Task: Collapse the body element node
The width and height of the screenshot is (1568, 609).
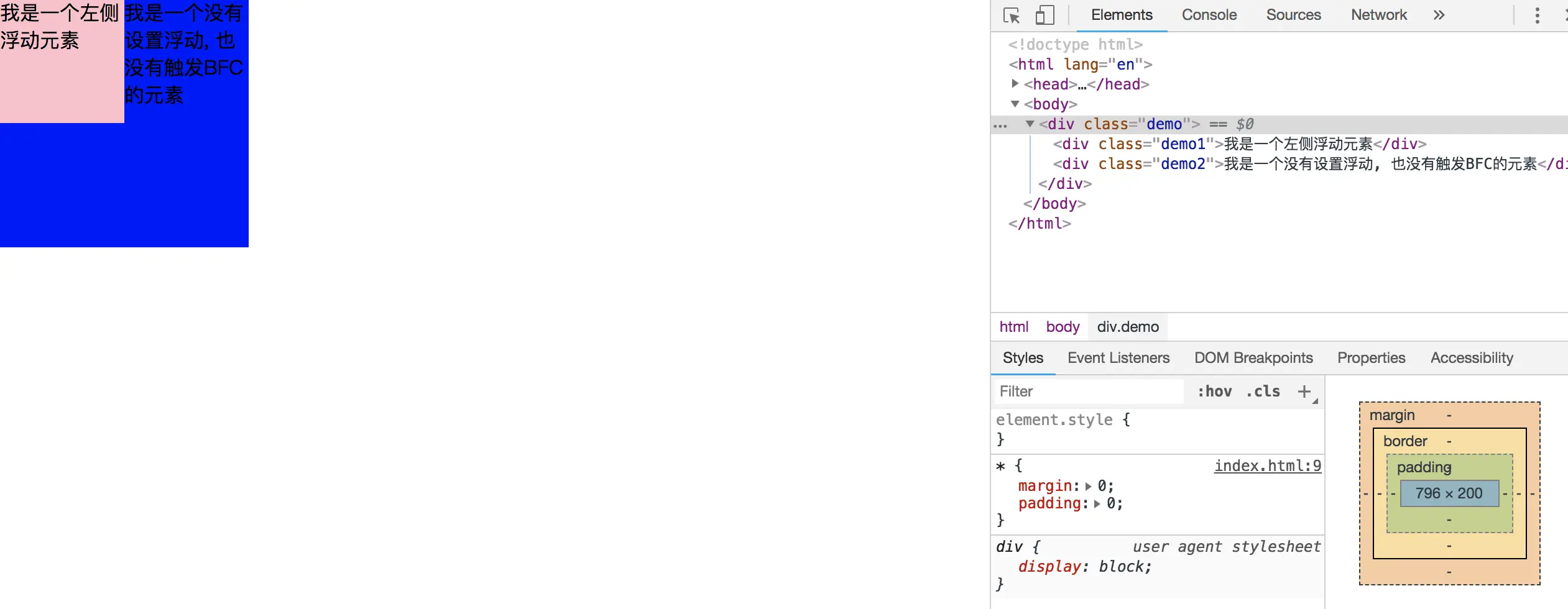Action: [1015, 104]
